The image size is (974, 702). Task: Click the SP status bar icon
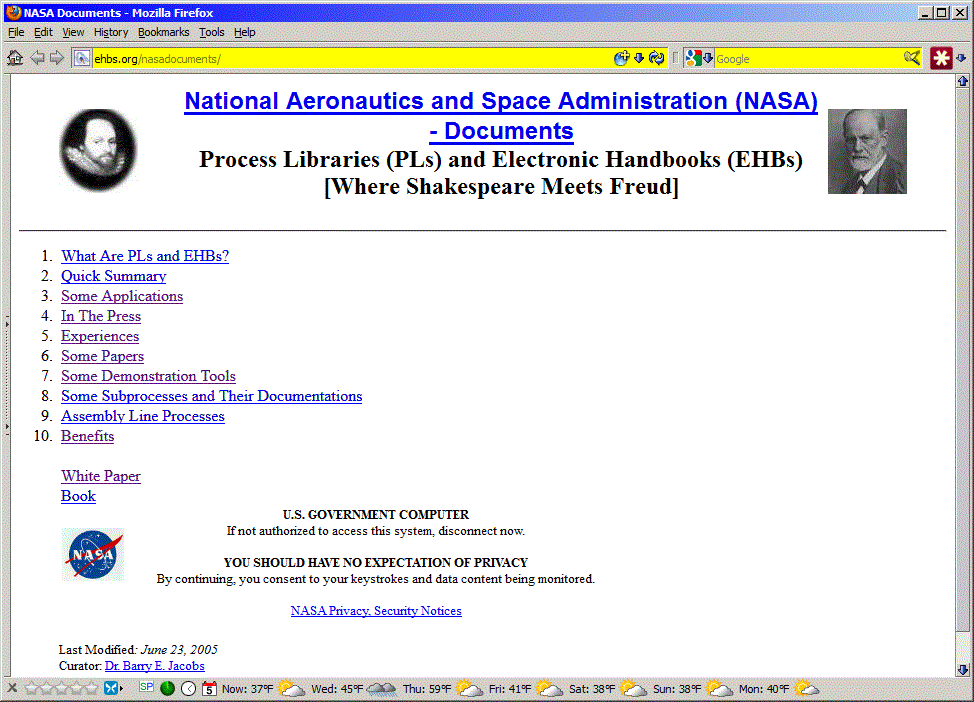(147, 686)
